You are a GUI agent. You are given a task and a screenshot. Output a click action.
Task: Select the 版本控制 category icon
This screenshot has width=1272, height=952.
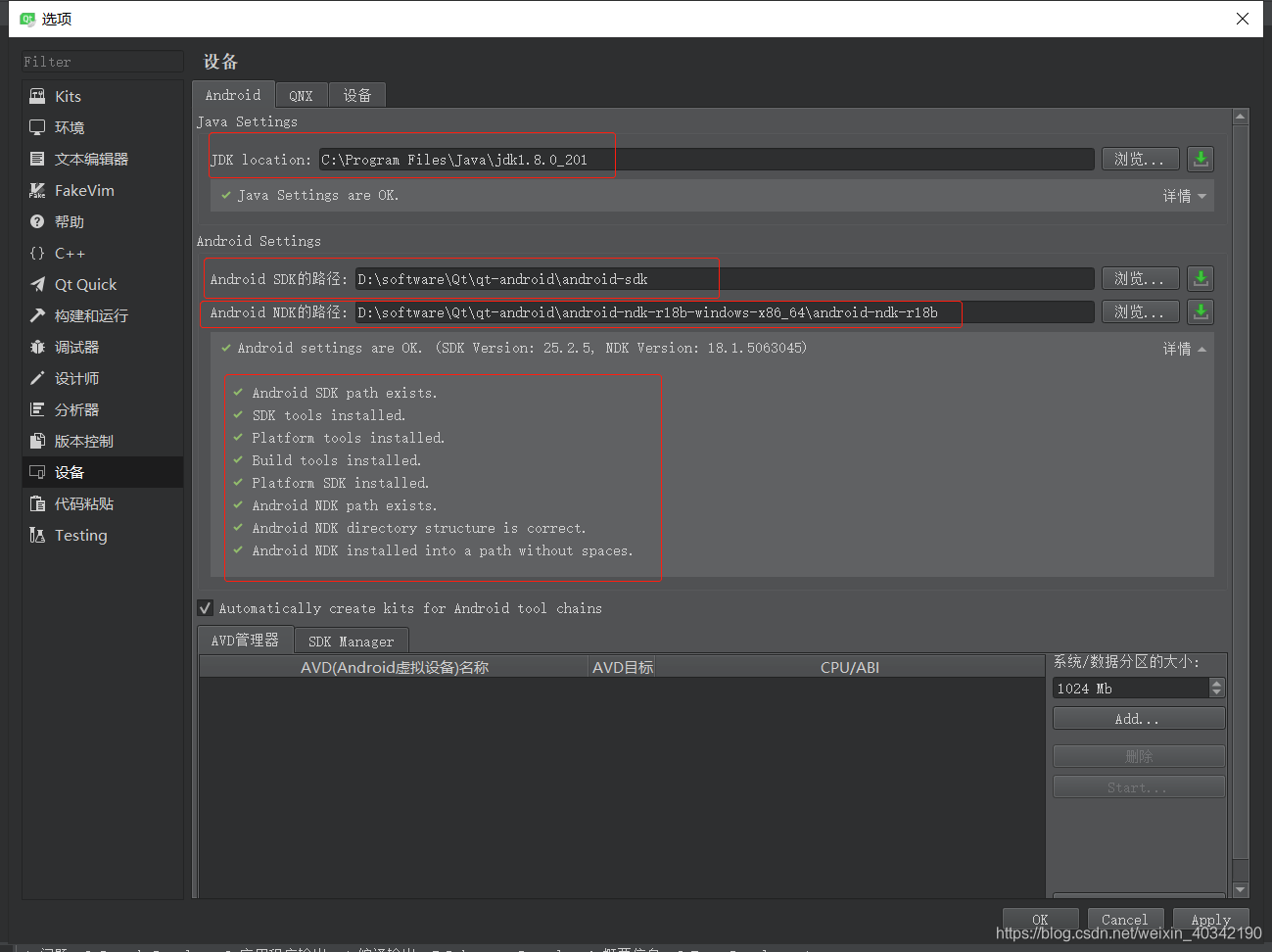pyautogui.click(x=37, y=441)
